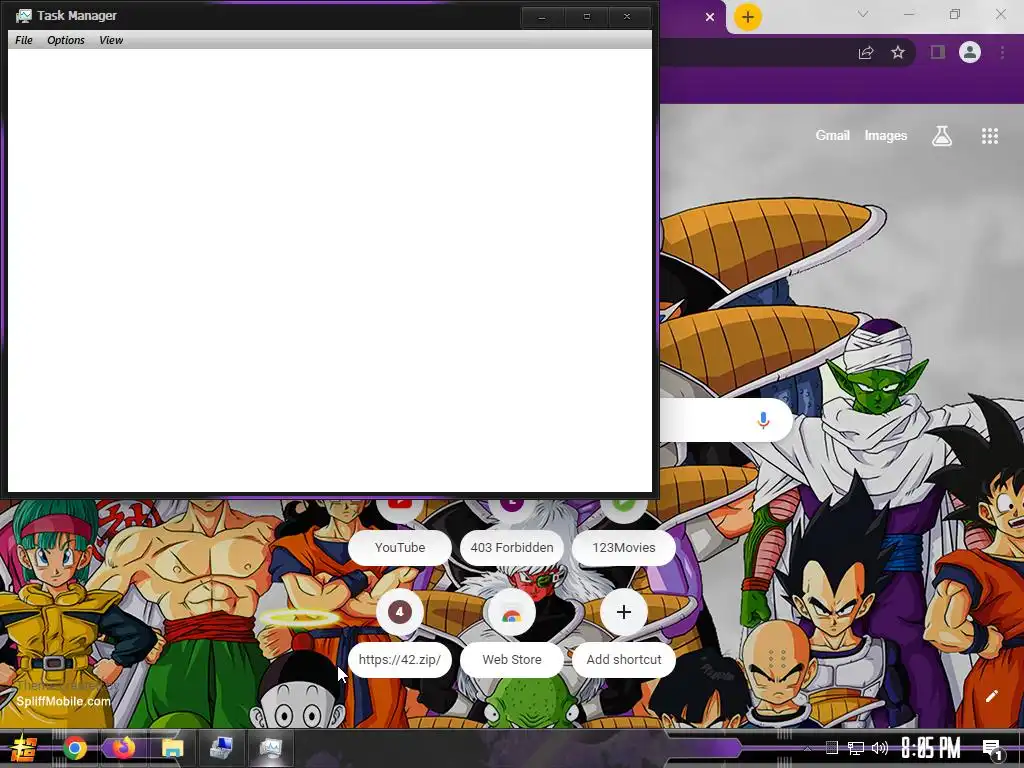Click the Task Manager title bar icon
Screen dimensions: 1024x768
pos(24,16)
